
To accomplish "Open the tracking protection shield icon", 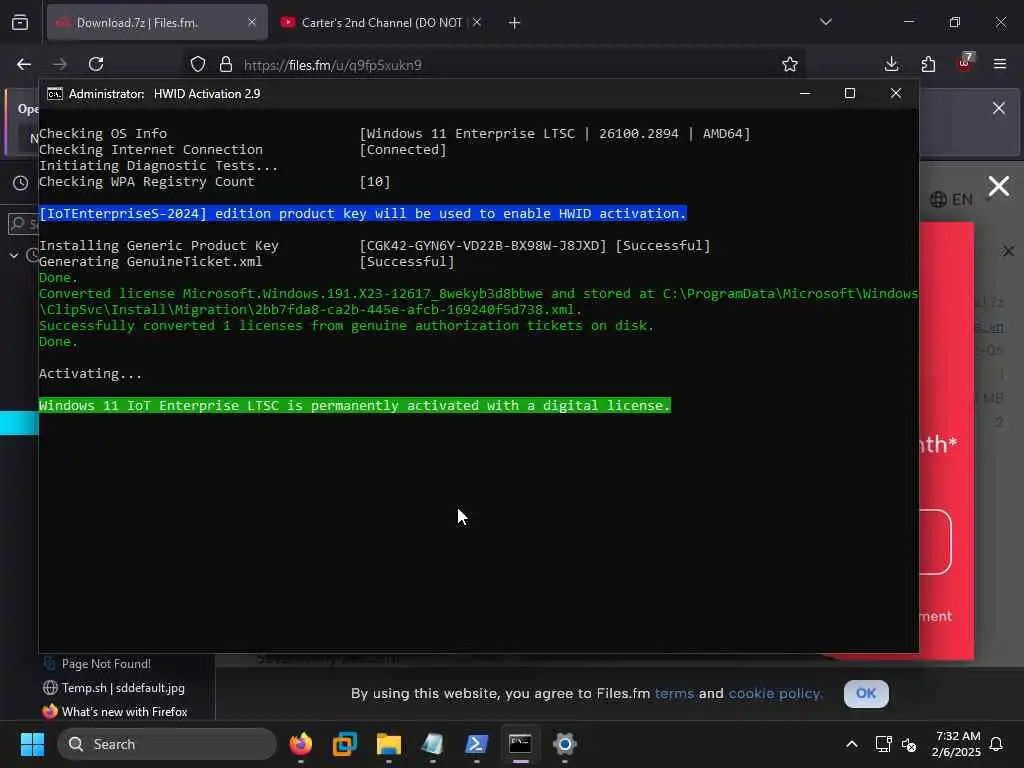I will tap(198, 64).
